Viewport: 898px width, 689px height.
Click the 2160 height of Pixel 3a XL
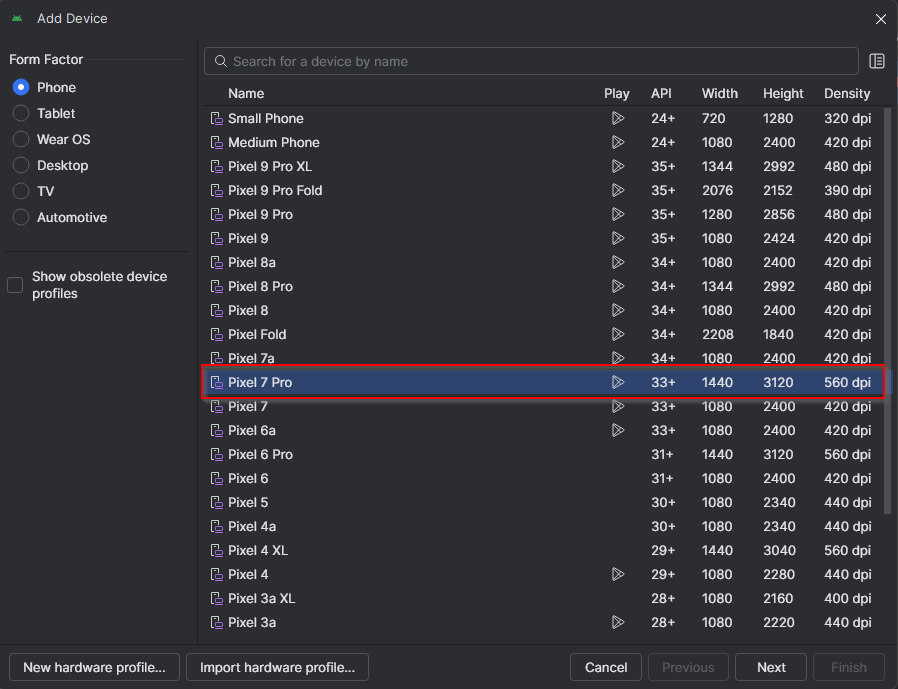click(x=778, y=599)
